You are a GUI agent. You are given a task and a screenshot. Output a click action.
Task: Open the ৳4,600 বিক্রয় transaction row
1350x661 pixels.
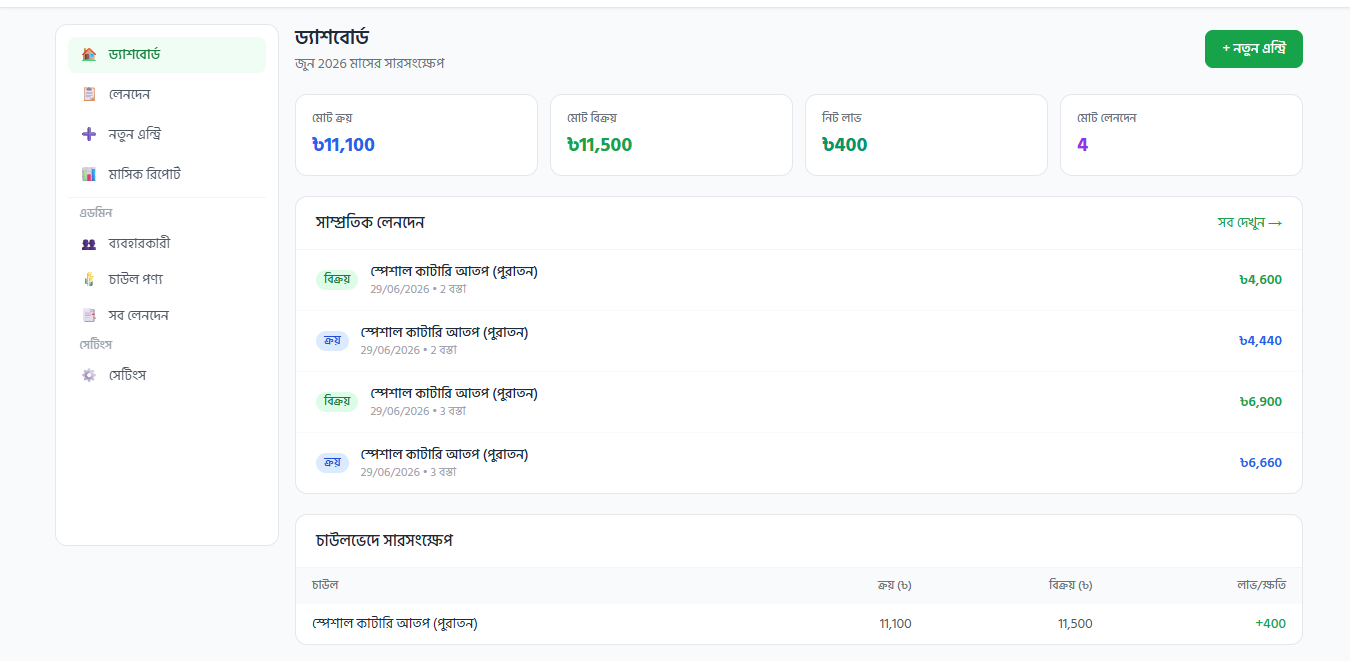pos(799,280)
